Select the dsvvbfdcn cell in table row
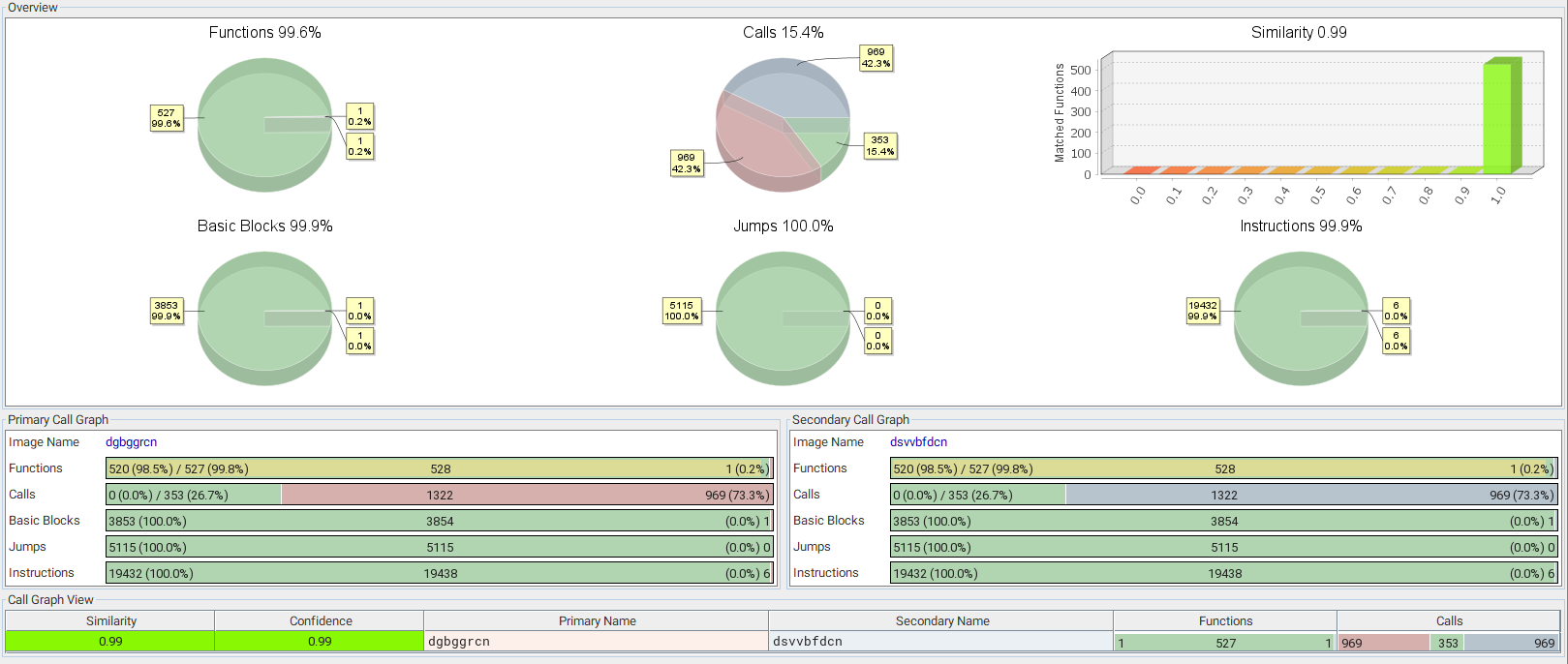The width and height of the screenshot is (1568, 664). [x=941, y=642]
